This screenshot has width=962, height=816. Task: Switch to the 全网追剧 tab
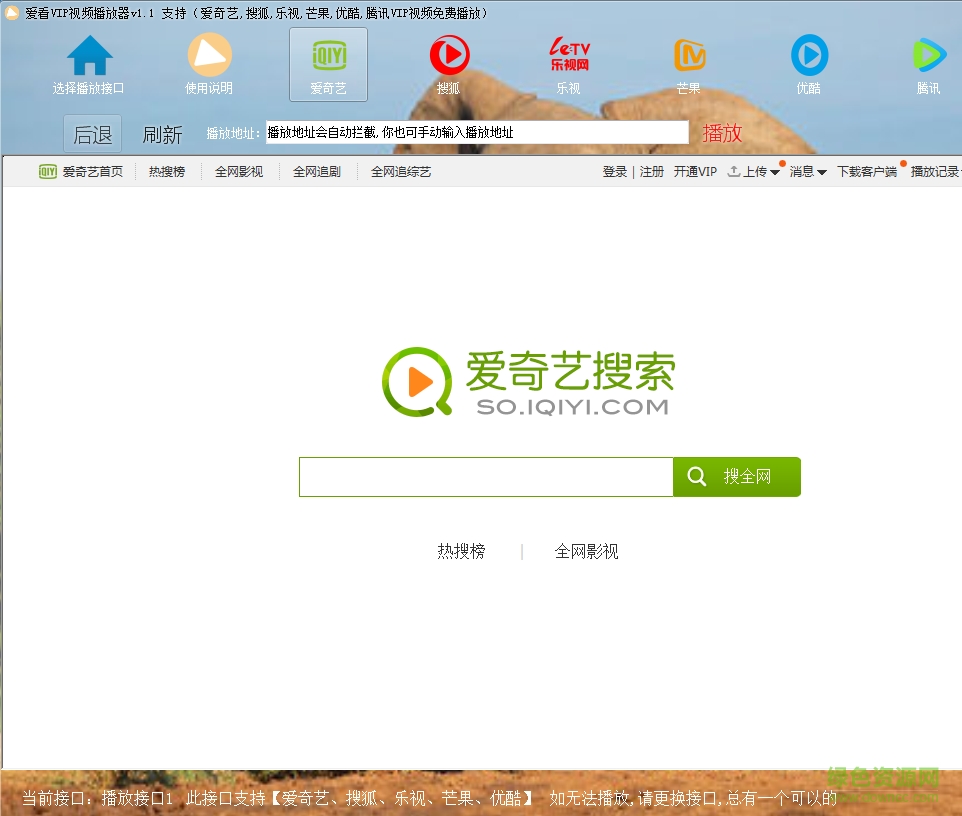click(317, 171)
